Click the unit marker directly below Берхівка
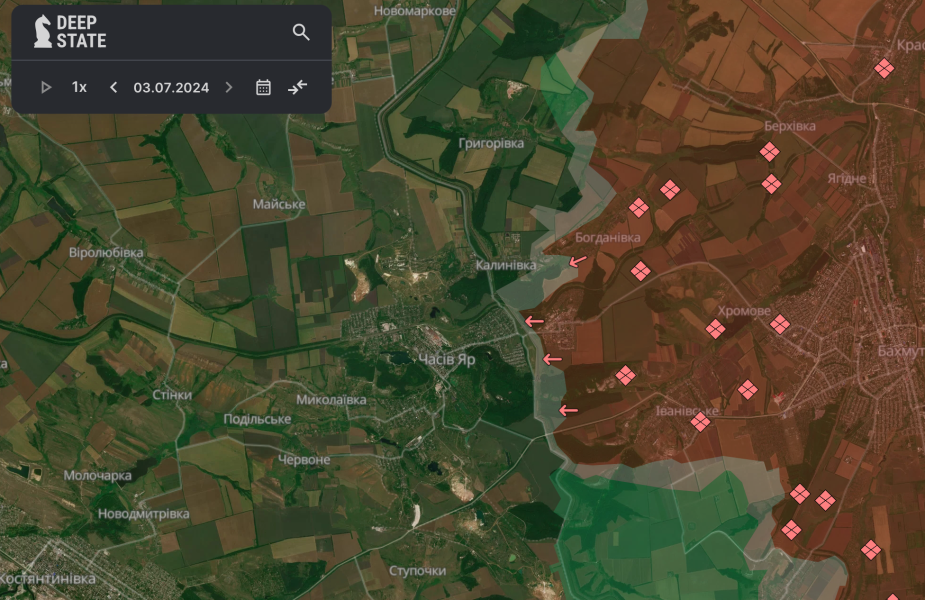This screenshot has height=600, width=925. pyautogui.click(x=769, y=152)
